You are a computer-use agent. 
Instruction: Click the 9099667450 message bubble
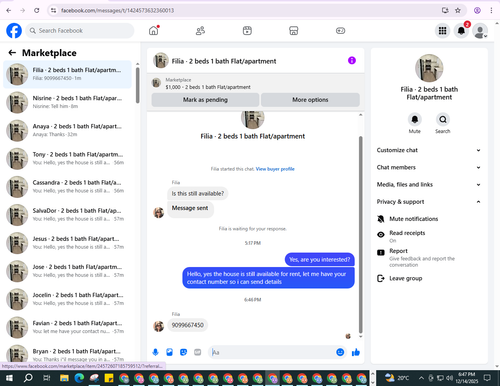[188, 325]
